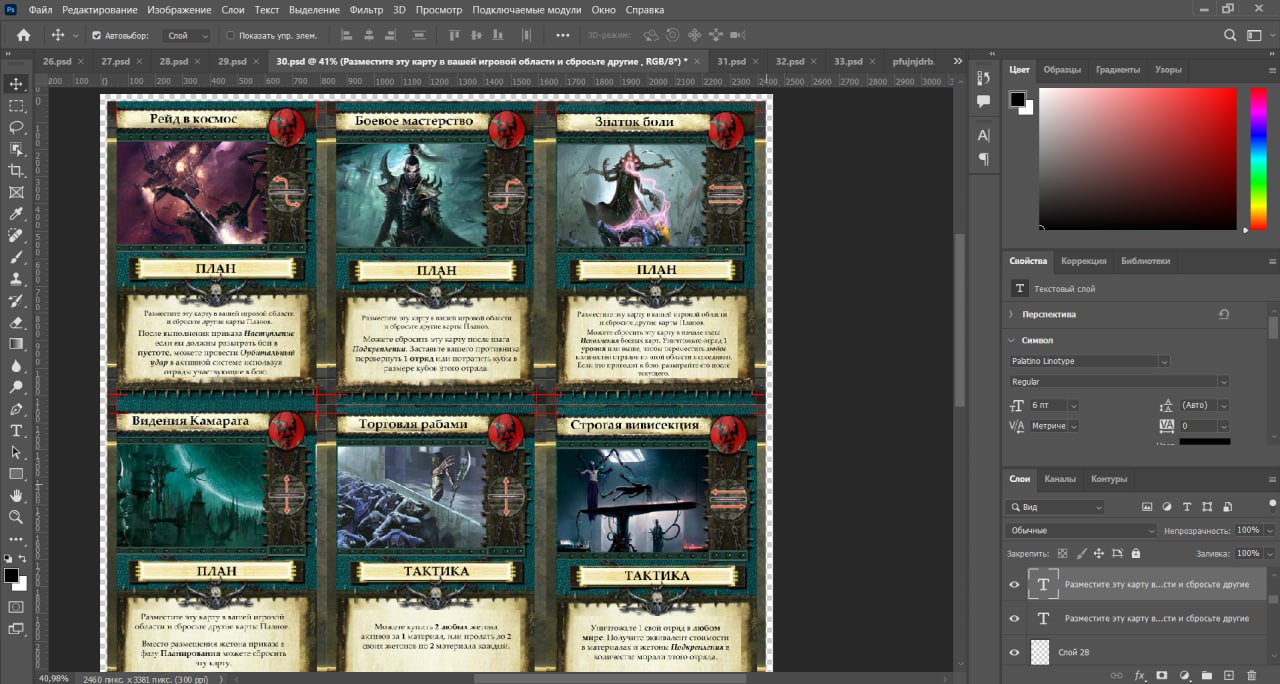
Task: Switch to the Каналы tab
Action: tap(1060, 479)
